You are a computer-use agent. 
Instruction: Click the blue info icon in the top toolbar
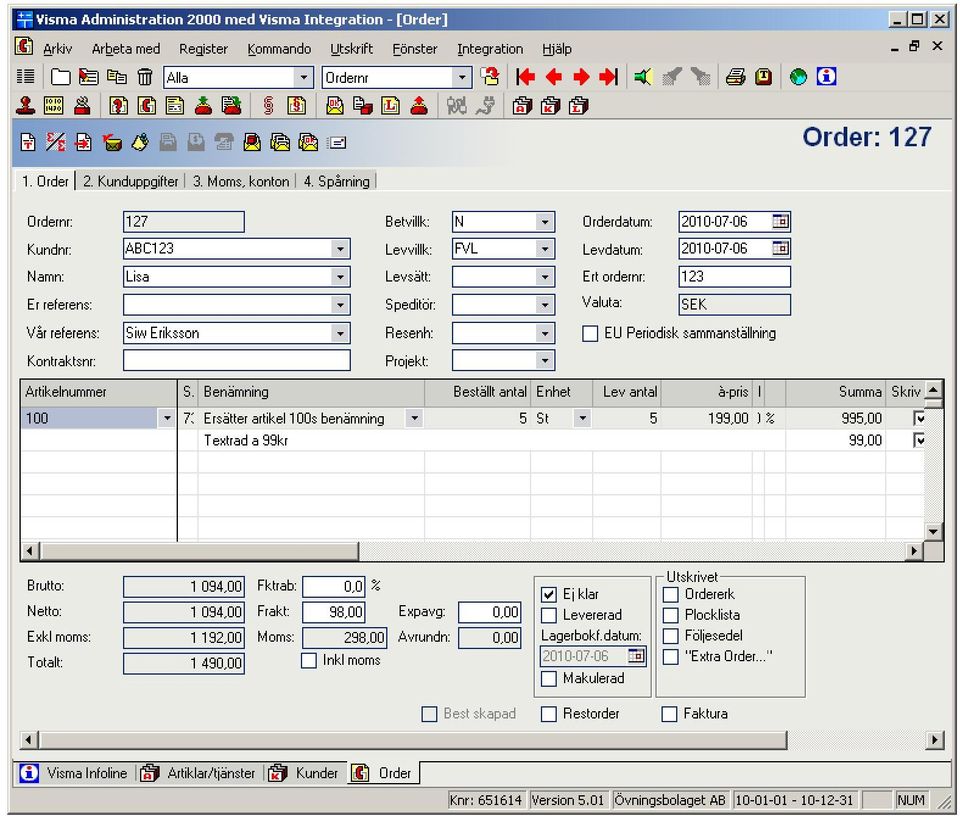tap(826, 77)
